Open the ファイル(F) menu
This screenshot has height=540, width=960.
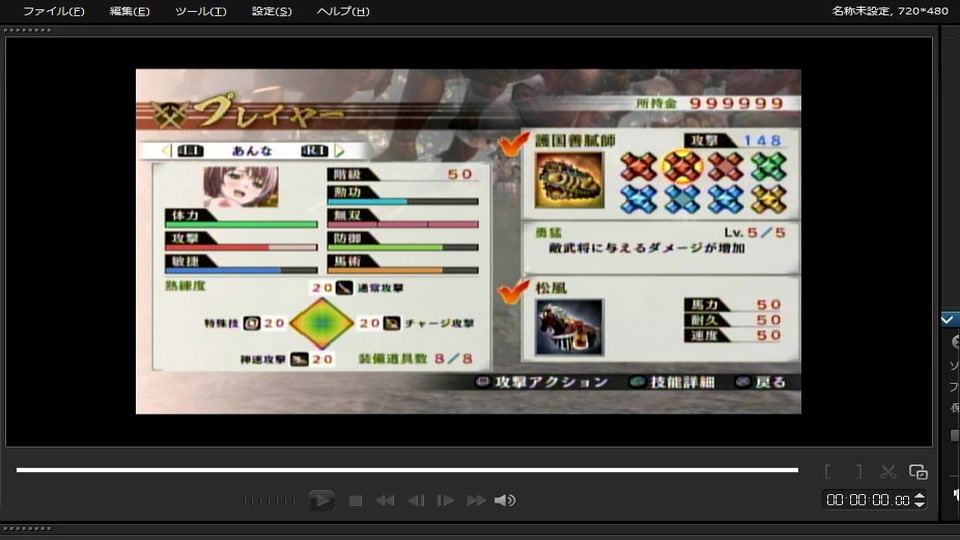point(53,11)
